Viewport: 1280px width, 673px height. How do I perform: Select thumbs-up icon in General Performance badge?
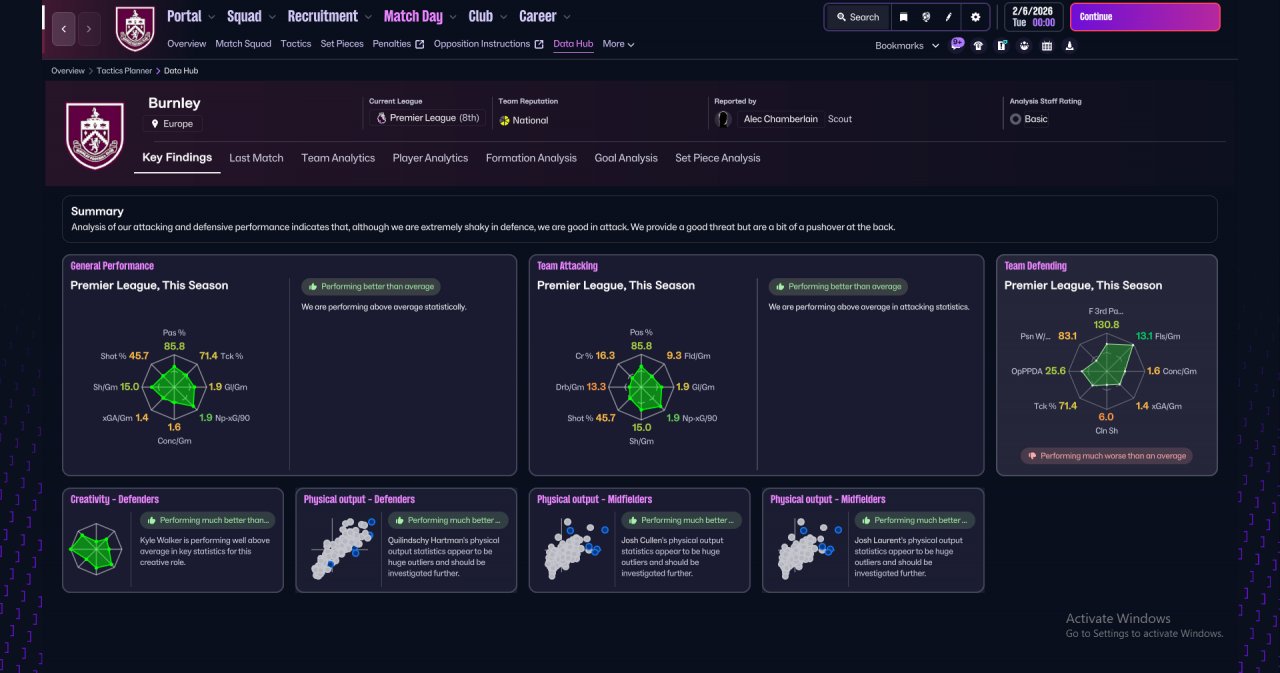pyautogui.click(x=313, y=287)
